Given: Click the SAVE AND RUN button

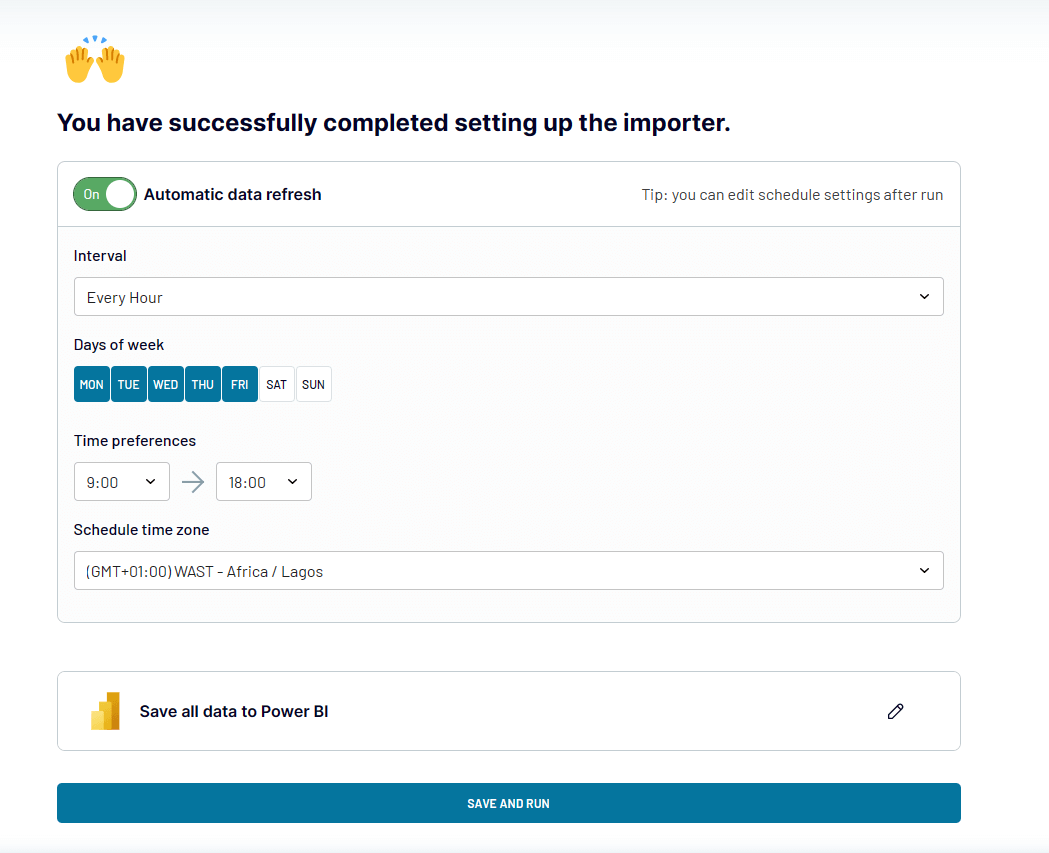Looking at the screenshot, I should tap(508, 803).
